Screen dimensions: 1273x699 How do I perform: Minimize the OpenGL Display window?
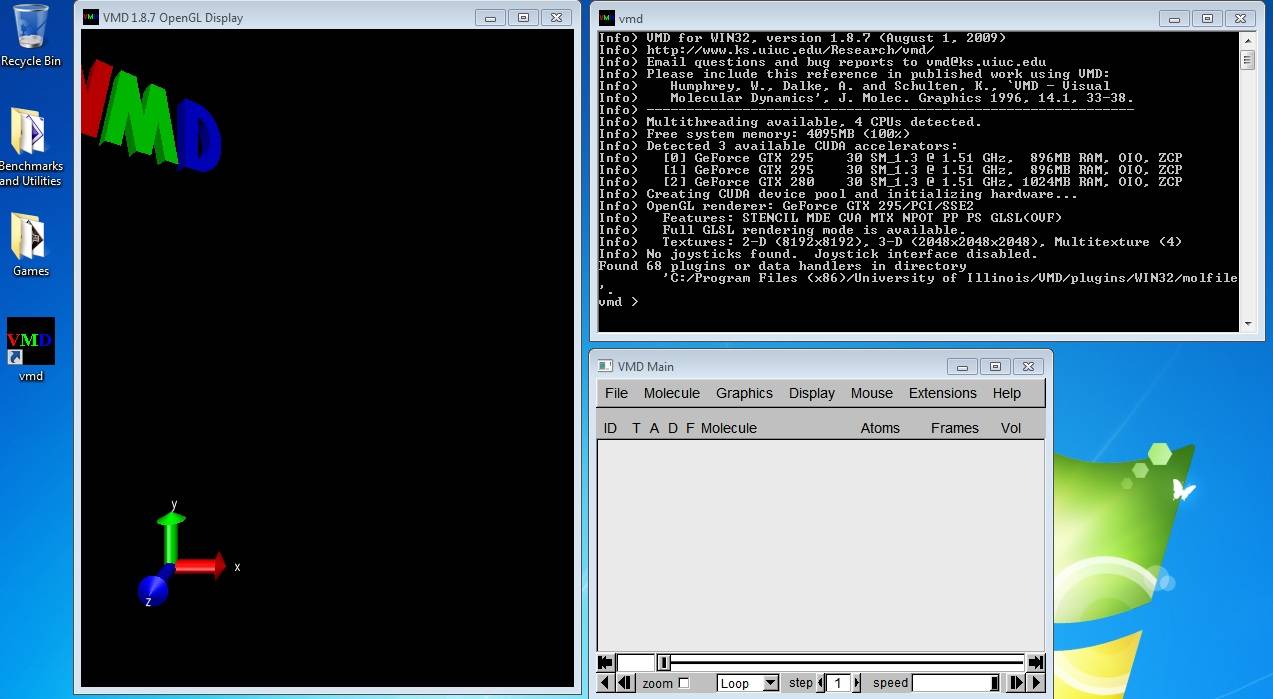(x=490, y=17)
